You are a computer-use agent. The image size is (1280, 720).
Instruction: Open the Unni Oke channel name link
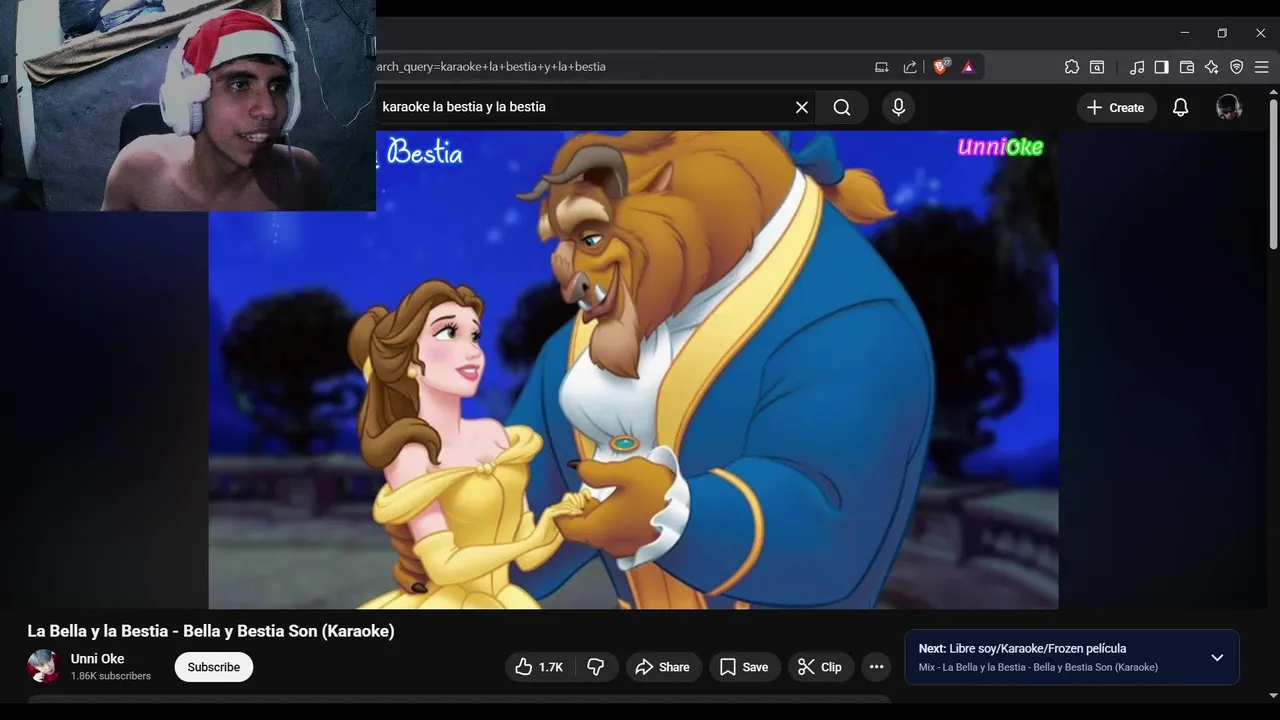(x=97, y=659)
